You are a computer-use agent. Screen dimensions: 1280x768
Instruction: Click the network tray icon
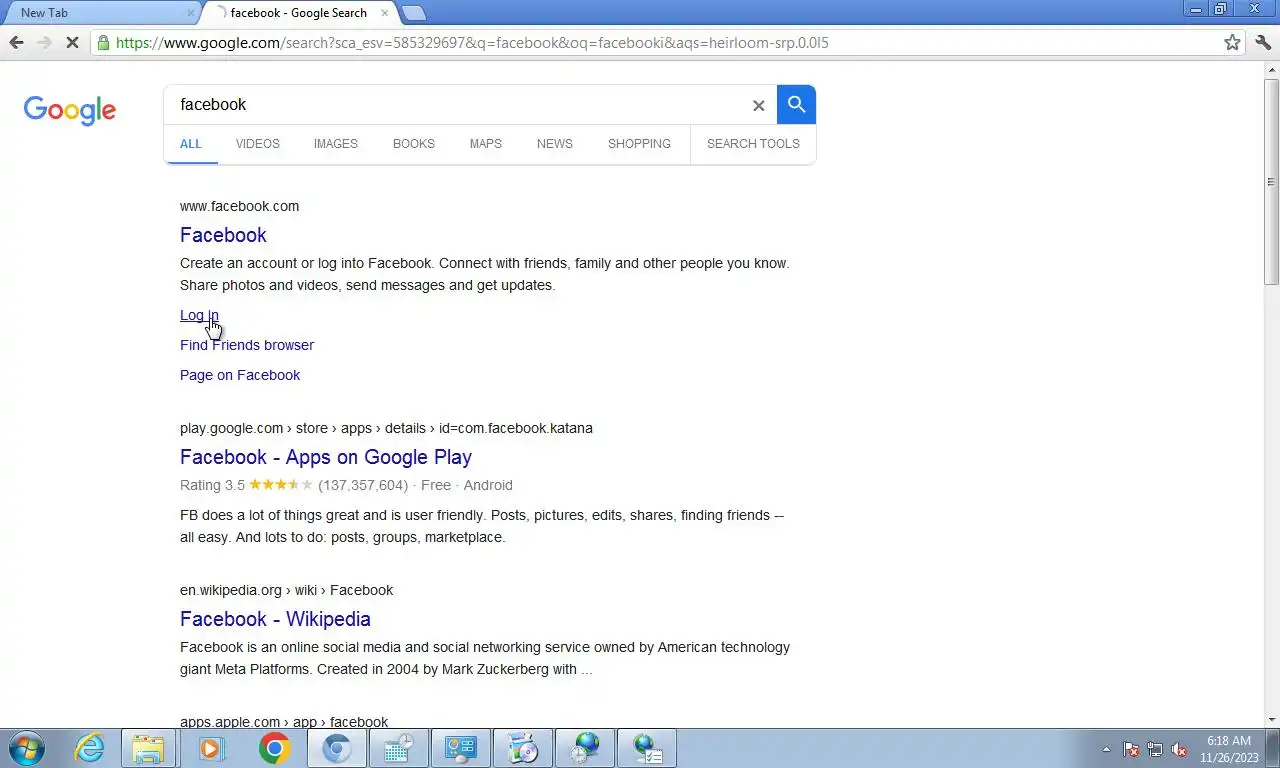click(x=1155, y=749)
